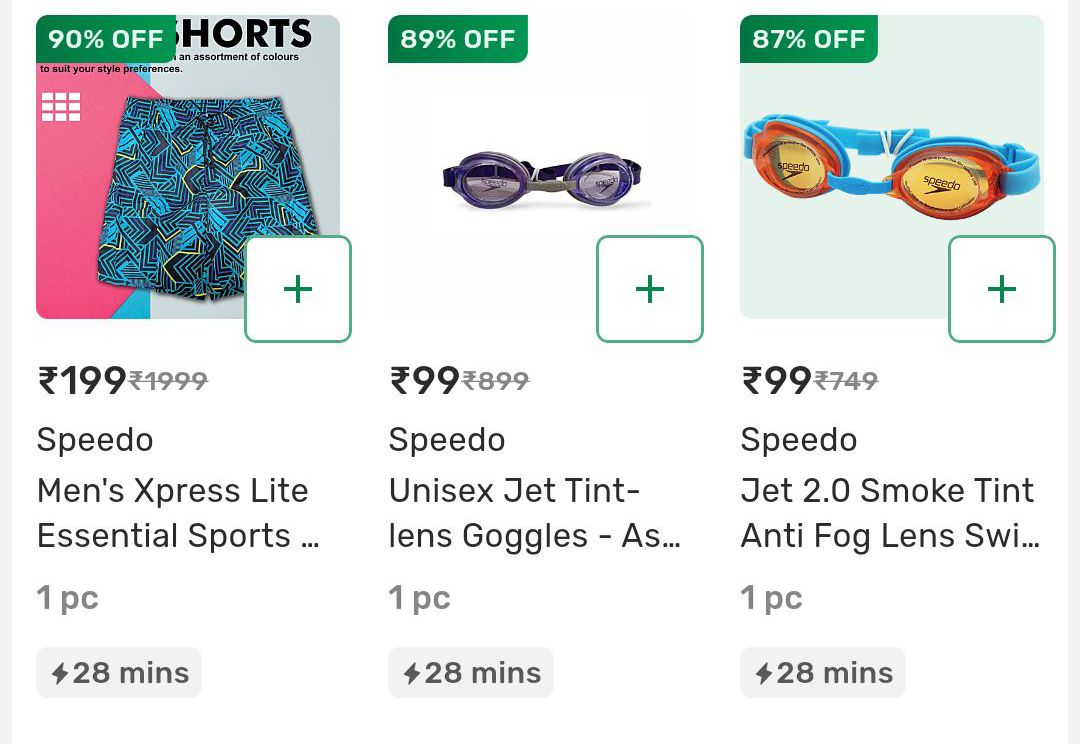This screenshot has height=744, width=1080.
Task: Add Men's Xpress Lite shorts to cart
Action: [298, 289]
